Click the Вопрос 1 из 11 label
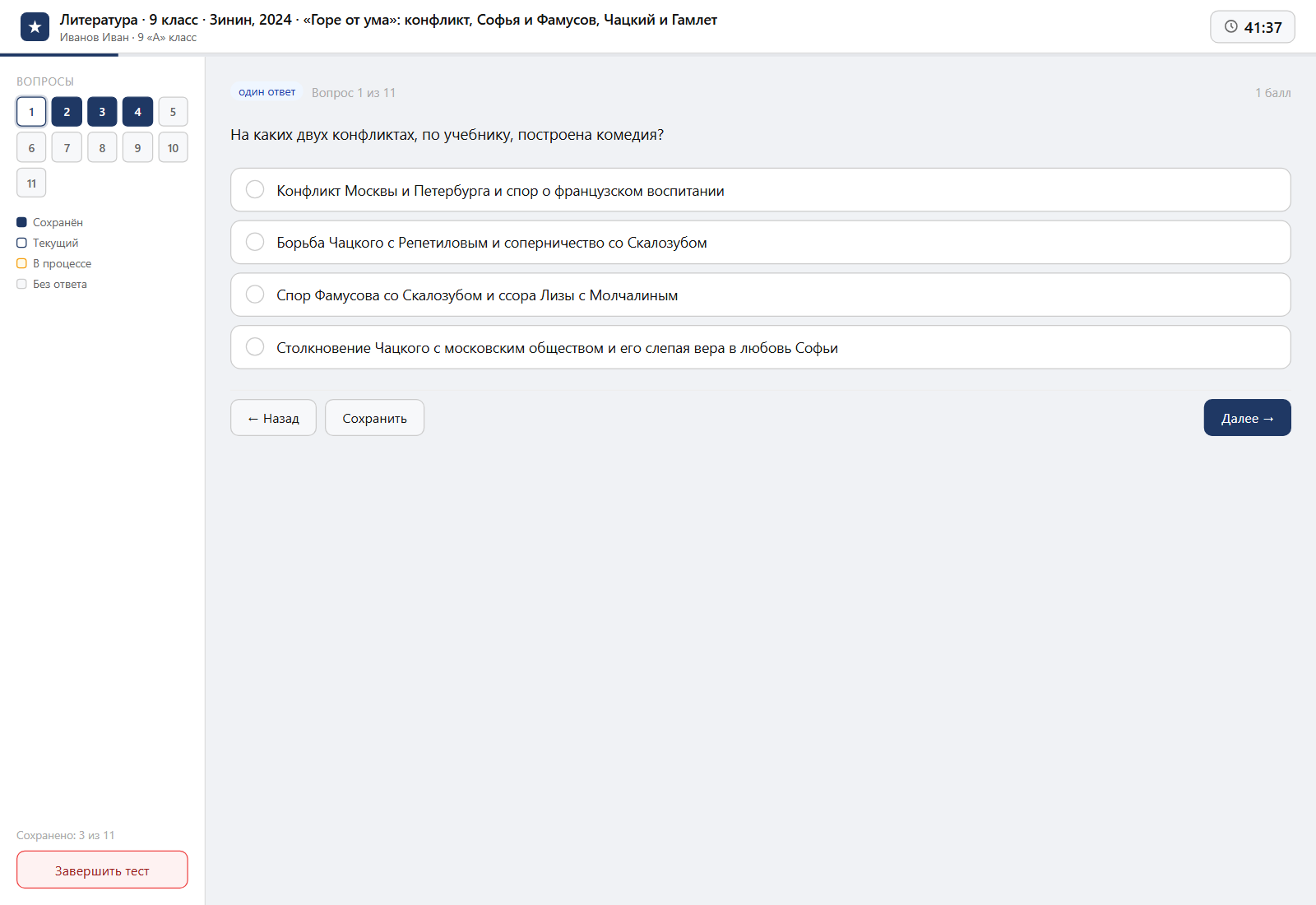The image size is (1316, 905). 354,93
